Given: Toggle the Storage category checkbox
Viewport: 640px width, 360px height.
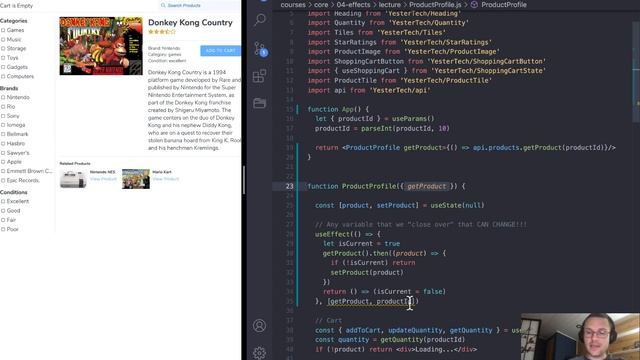Looking at the screenshot, I should tap(3, 49).
